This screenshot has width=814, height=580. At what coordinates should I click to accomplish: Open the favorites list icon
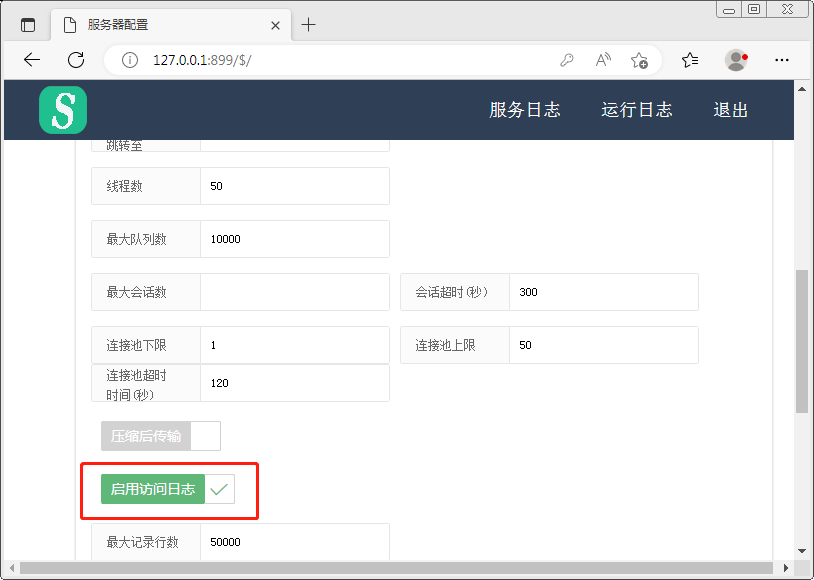[690, 60]
